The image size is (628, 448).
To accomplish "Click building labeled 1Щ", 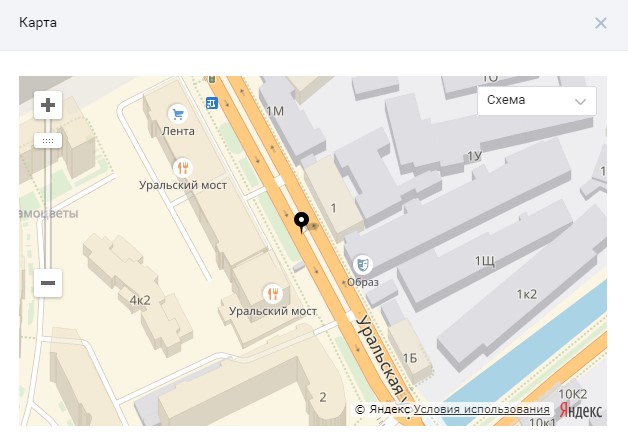I will 485,261.
